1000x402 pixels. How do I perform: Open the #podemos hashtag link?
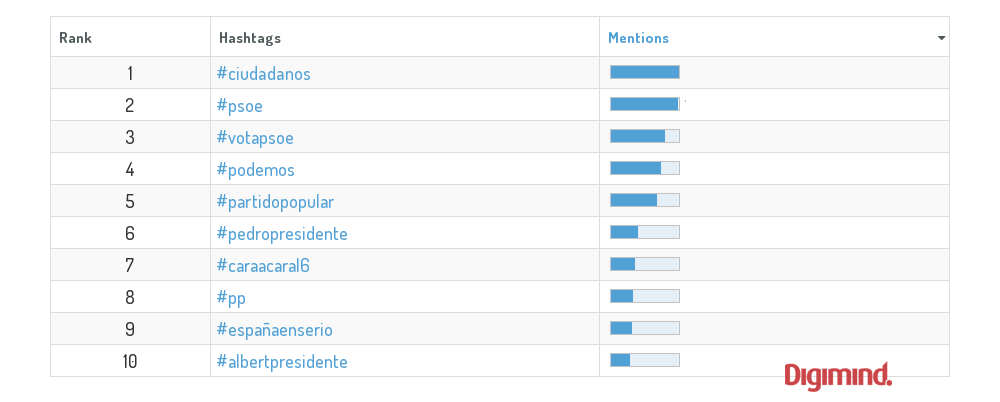pyautogui.click(x=255, y=169)
